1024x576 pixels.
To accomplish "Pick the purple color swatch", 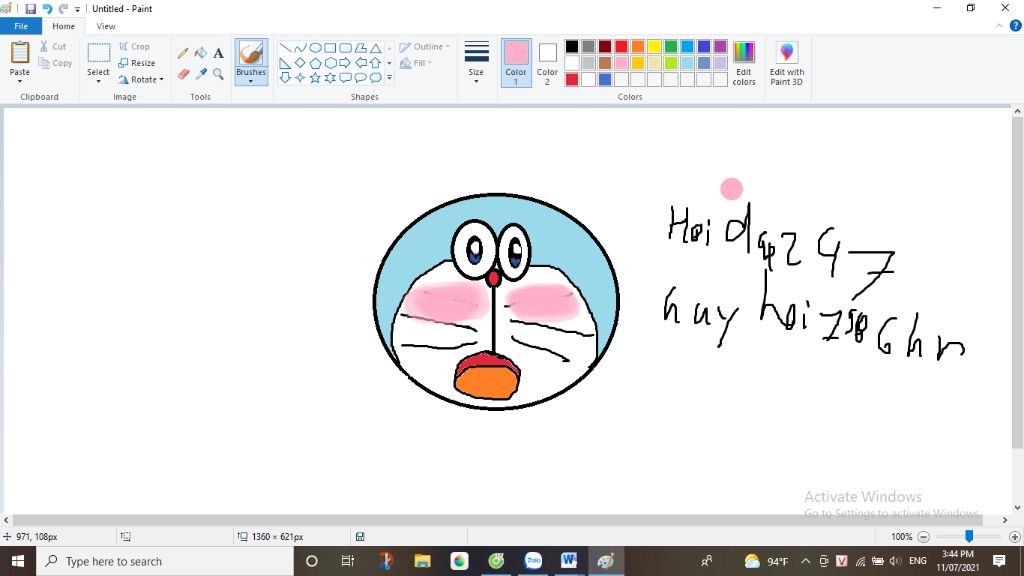I will [x=720, y=46].
